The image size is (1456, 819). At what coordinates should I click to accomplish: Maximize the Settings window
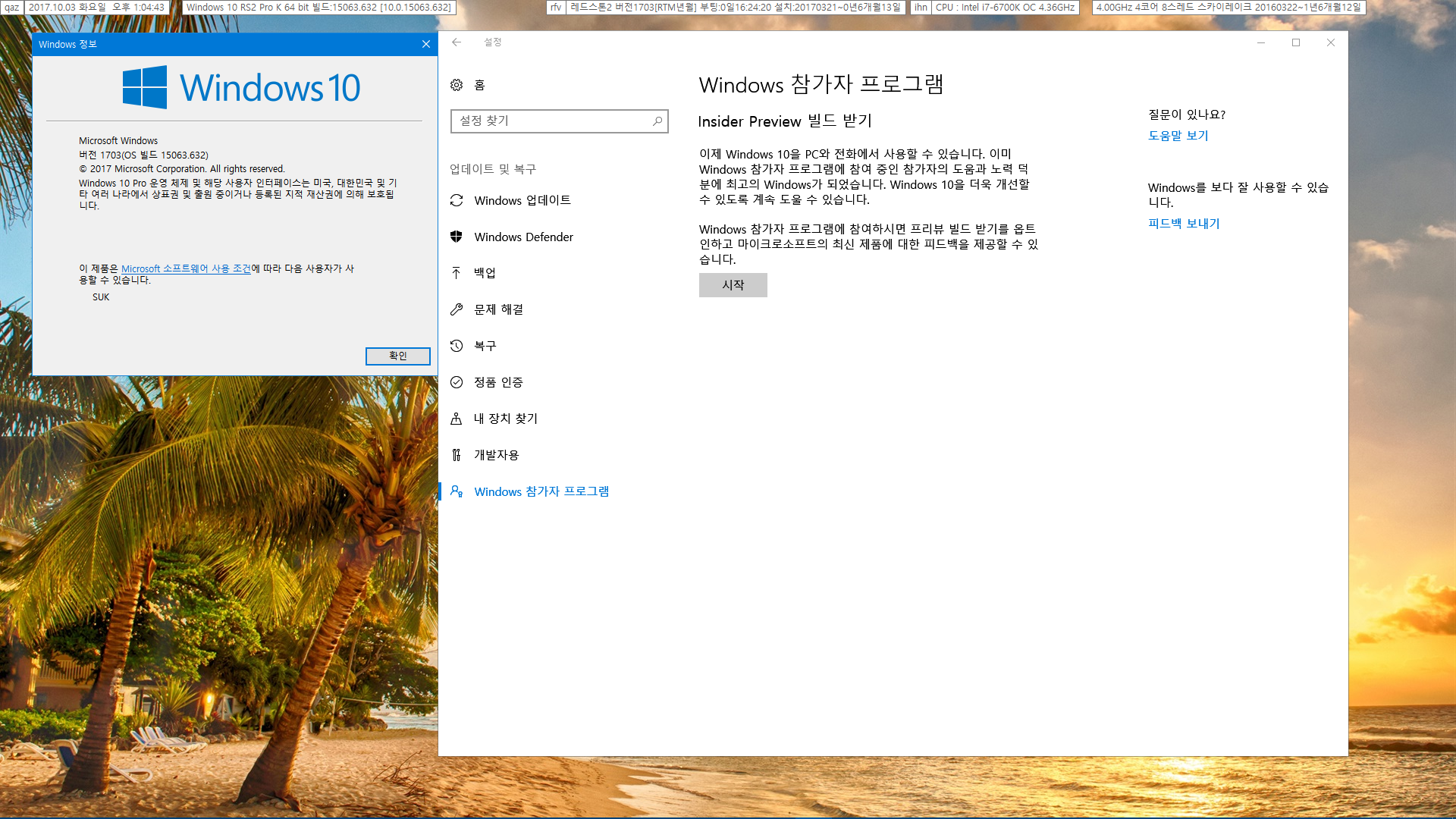(x=1296, y=42)
